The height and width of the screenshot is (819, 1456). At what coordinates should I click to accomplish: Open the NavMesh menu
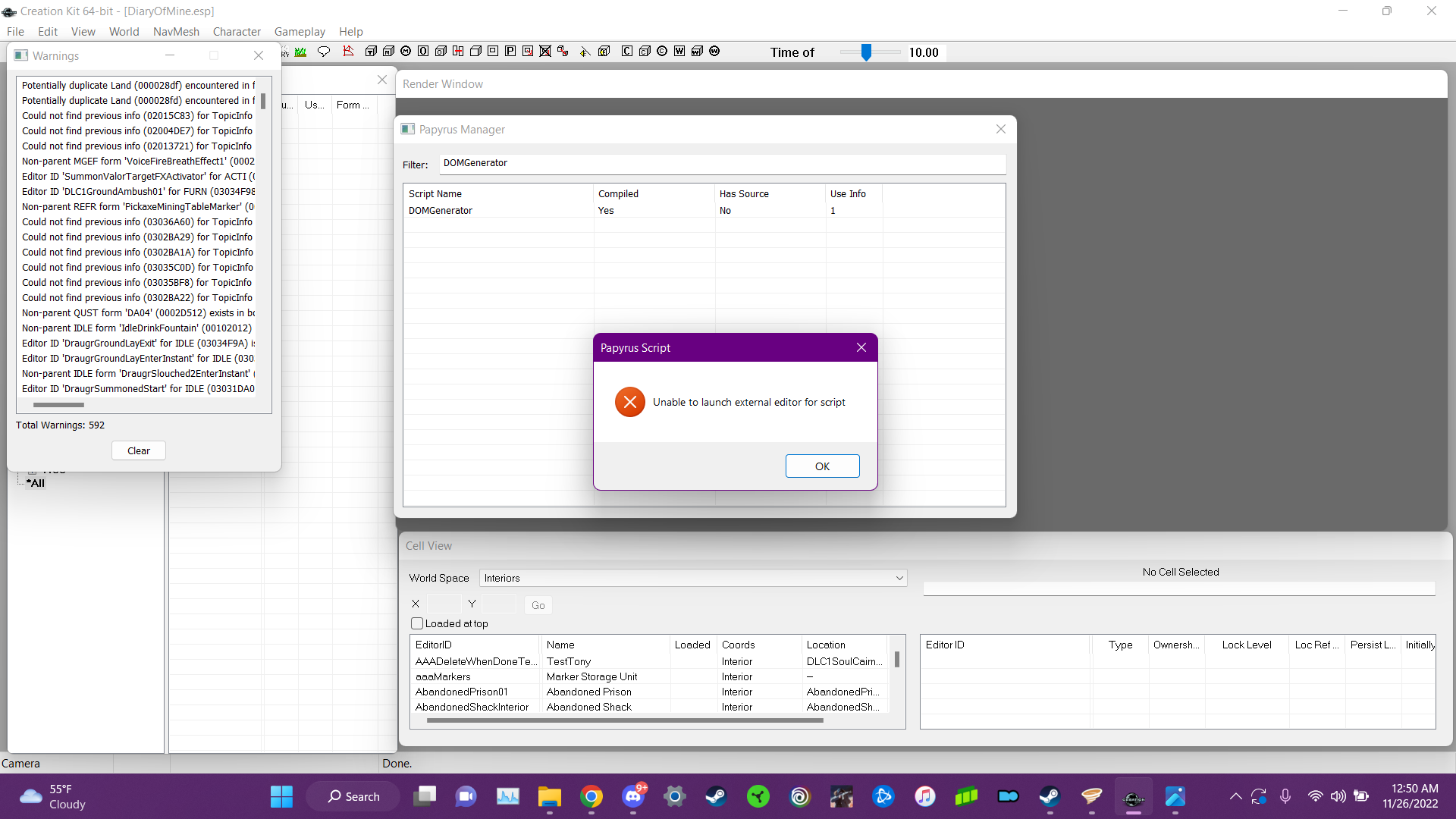(176, 32)
